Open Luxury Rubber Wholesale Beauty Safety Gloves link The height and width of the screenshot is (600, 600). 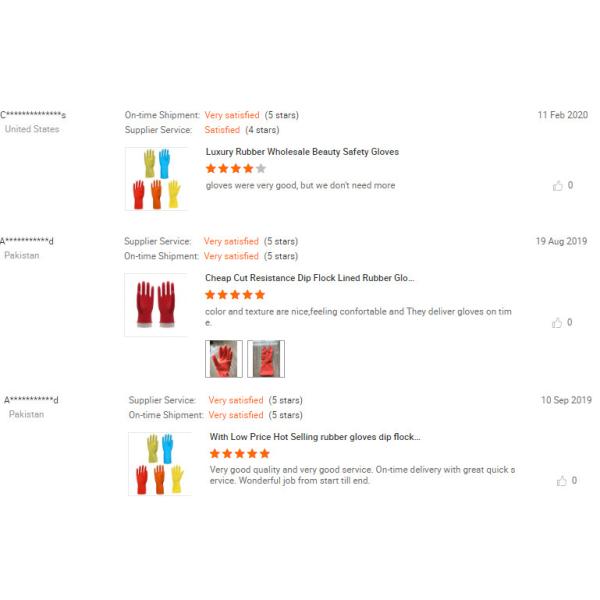pos(302,152)
